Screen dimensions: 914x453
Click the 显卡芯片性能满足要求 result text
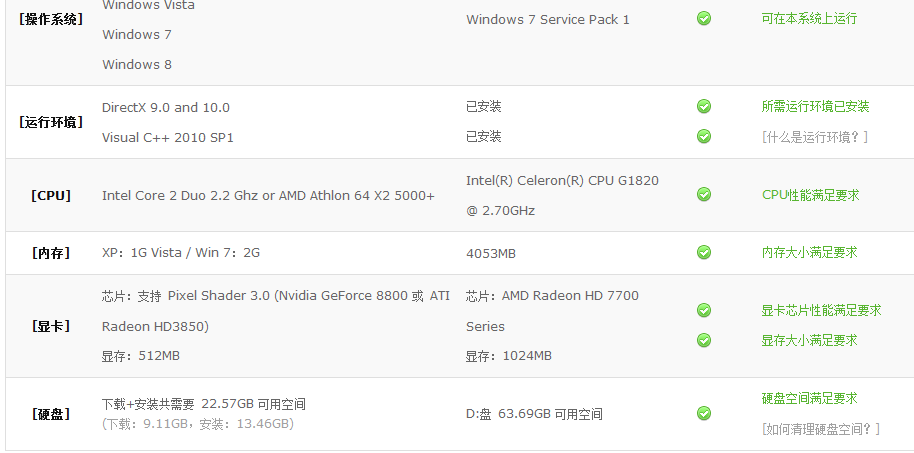pos(821,311)
